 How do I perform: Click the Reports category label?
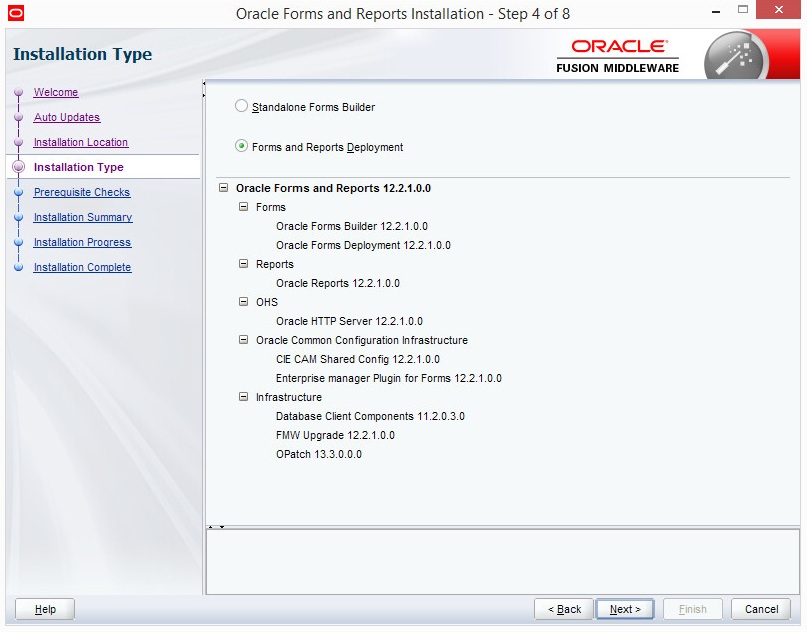click(275, 265)
